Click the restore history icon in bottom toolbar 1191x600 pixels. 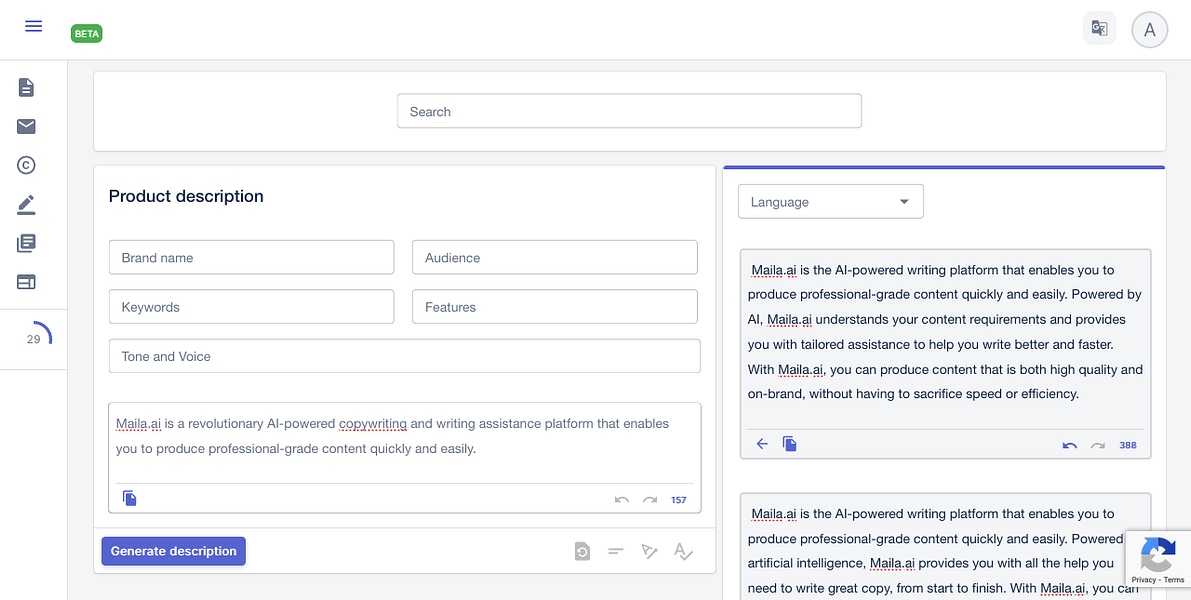pos(582,551)
